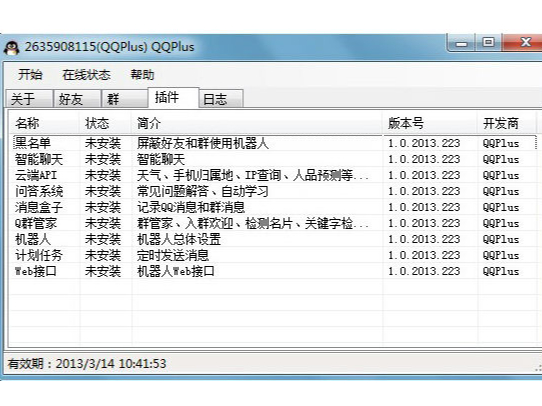Switch to the 群 tab
Screen dimensions: 542x406
(124, 99)
